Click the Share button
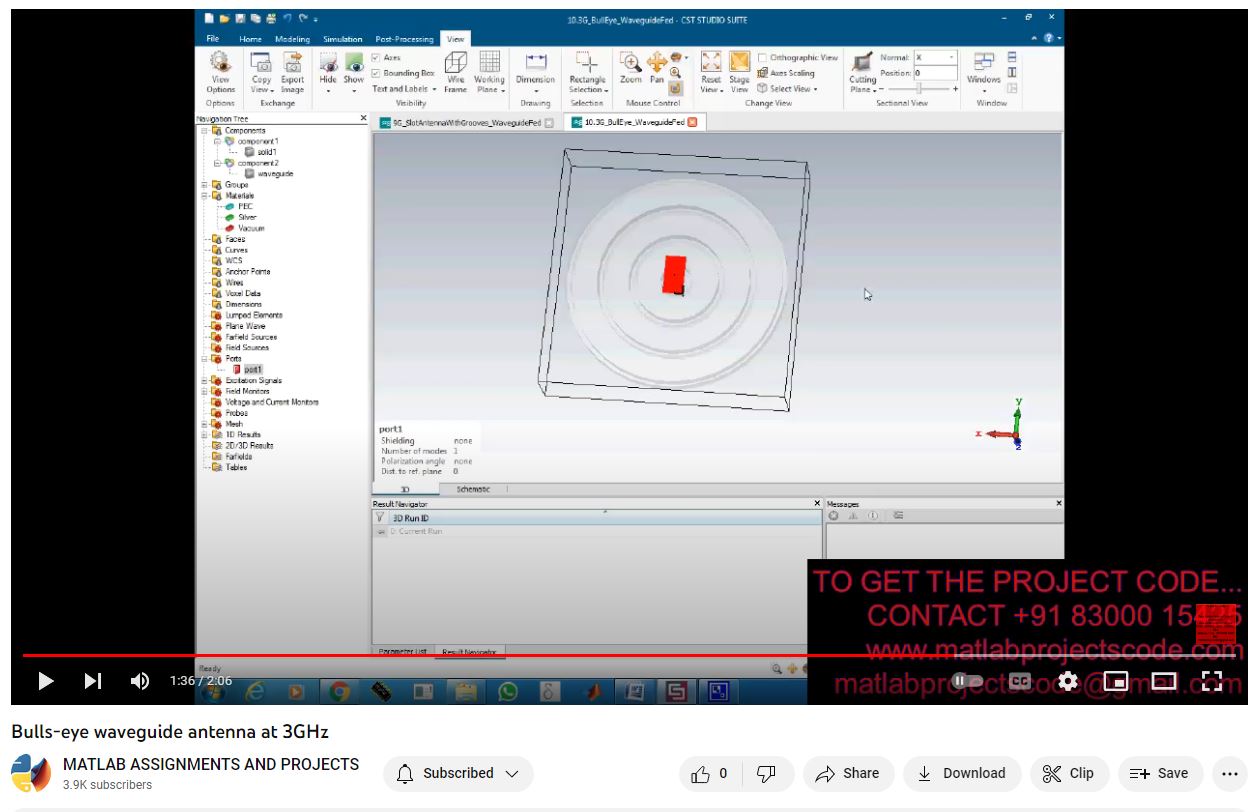Viewport: 1258px width, 812px height. (x=847, y=773)
